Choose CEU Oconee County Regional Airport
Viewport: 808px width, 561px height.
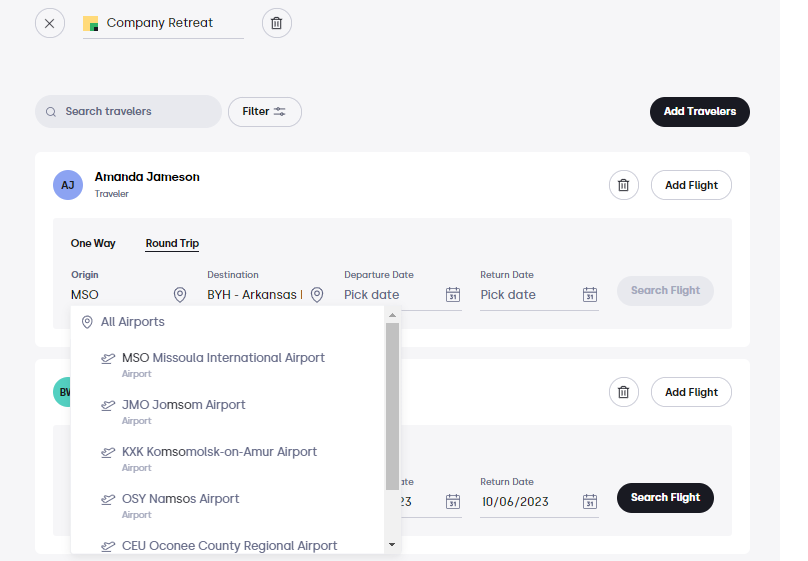[x=227, y=546]
